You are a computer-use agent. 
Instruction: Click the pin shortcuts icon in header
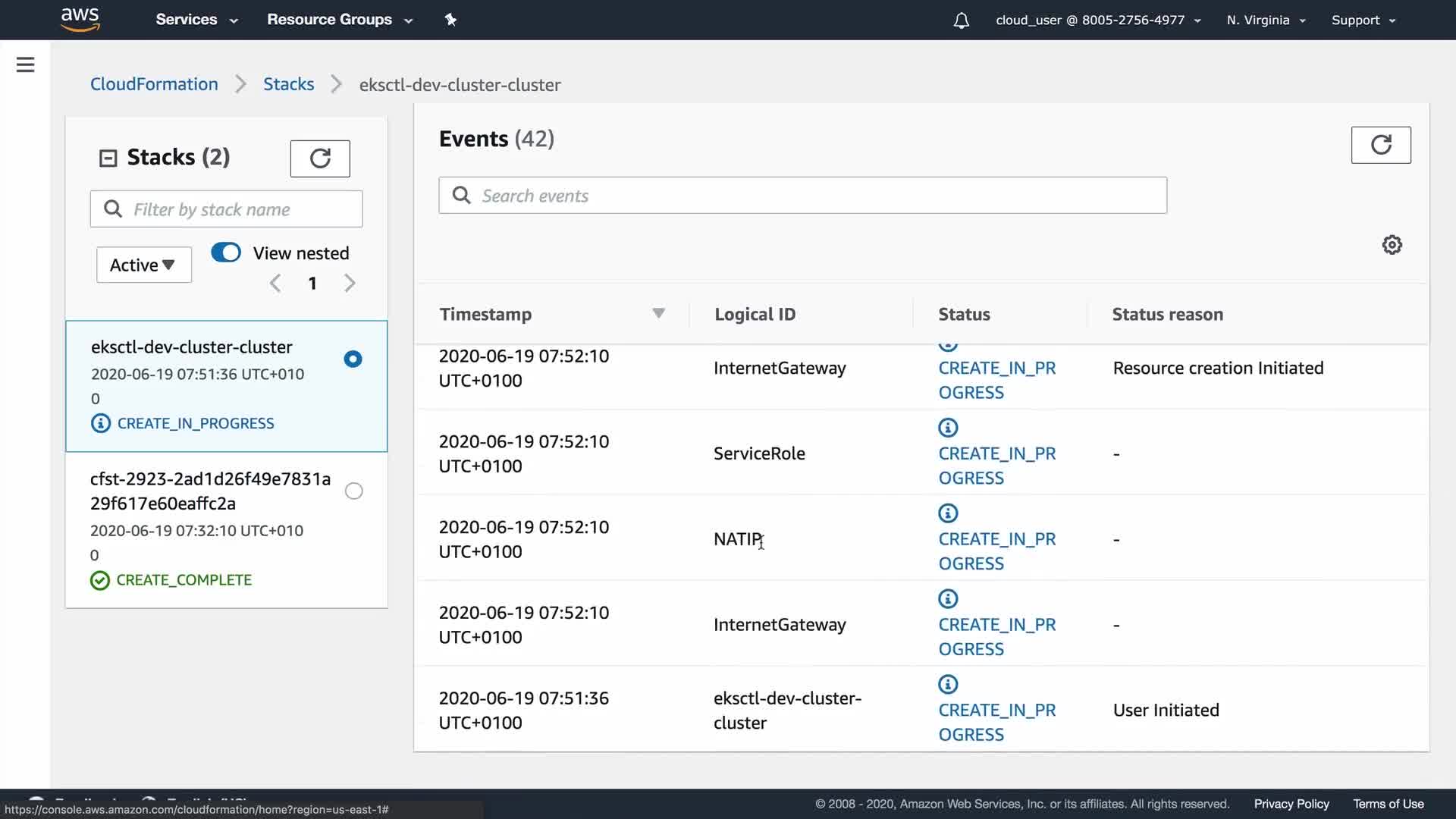coord(450,20)
